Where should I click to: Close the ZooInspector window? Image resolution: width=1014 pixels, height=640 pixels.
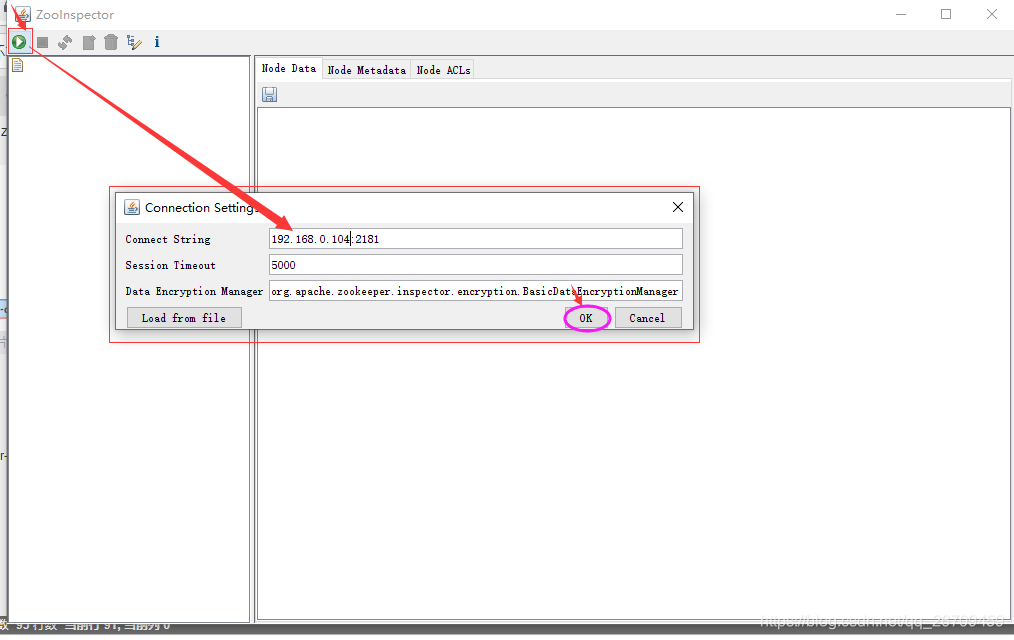[x=991, y=14]
